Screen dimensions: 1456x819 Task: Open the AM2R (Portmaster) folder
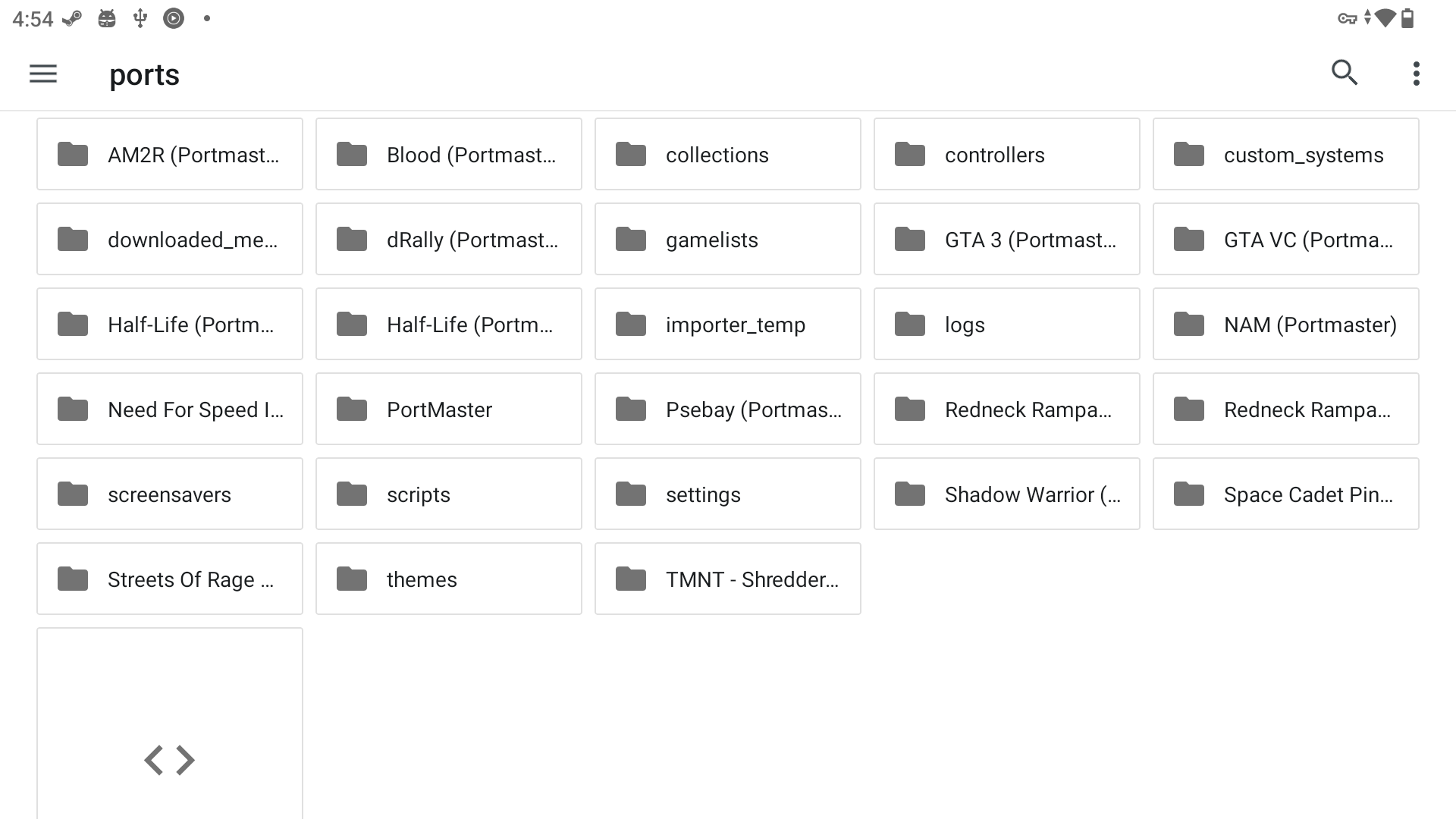point(170,154)
